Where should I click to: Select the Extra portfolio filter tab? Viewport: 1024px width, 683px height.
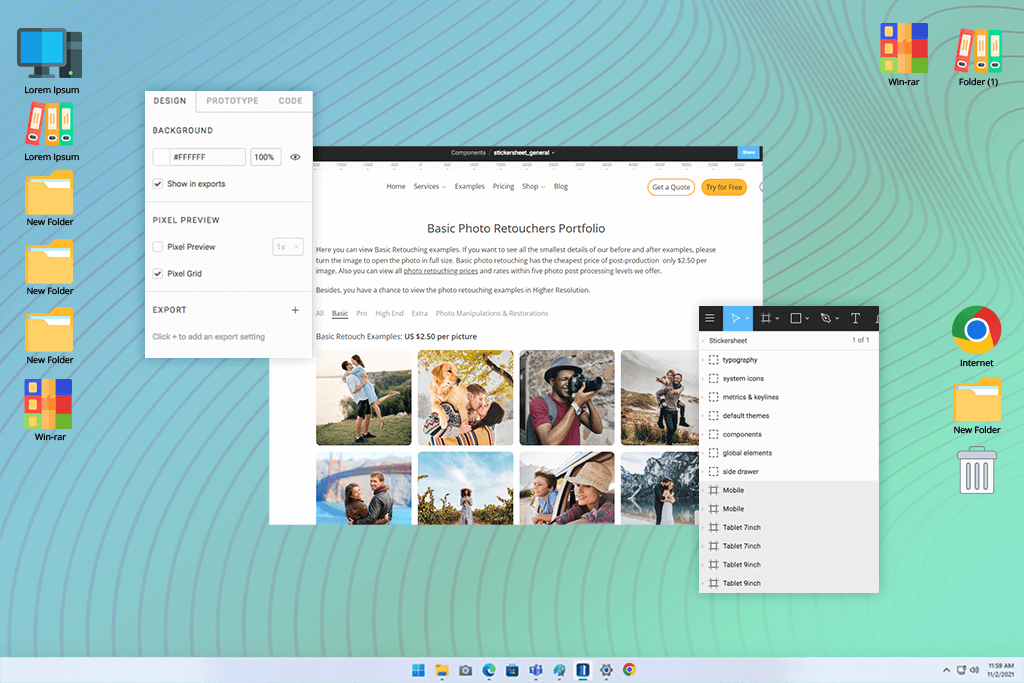coord(420,313)
